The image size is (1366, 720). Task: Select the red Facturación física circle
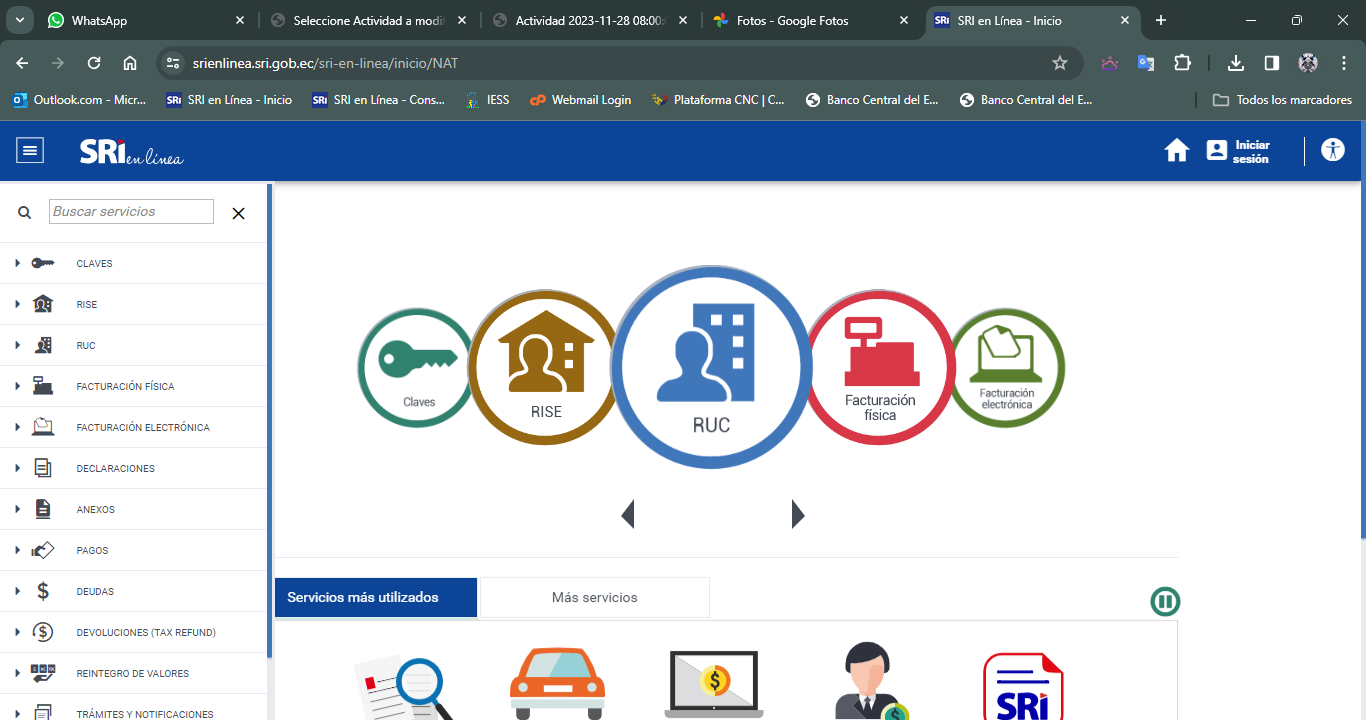[880, 367]
